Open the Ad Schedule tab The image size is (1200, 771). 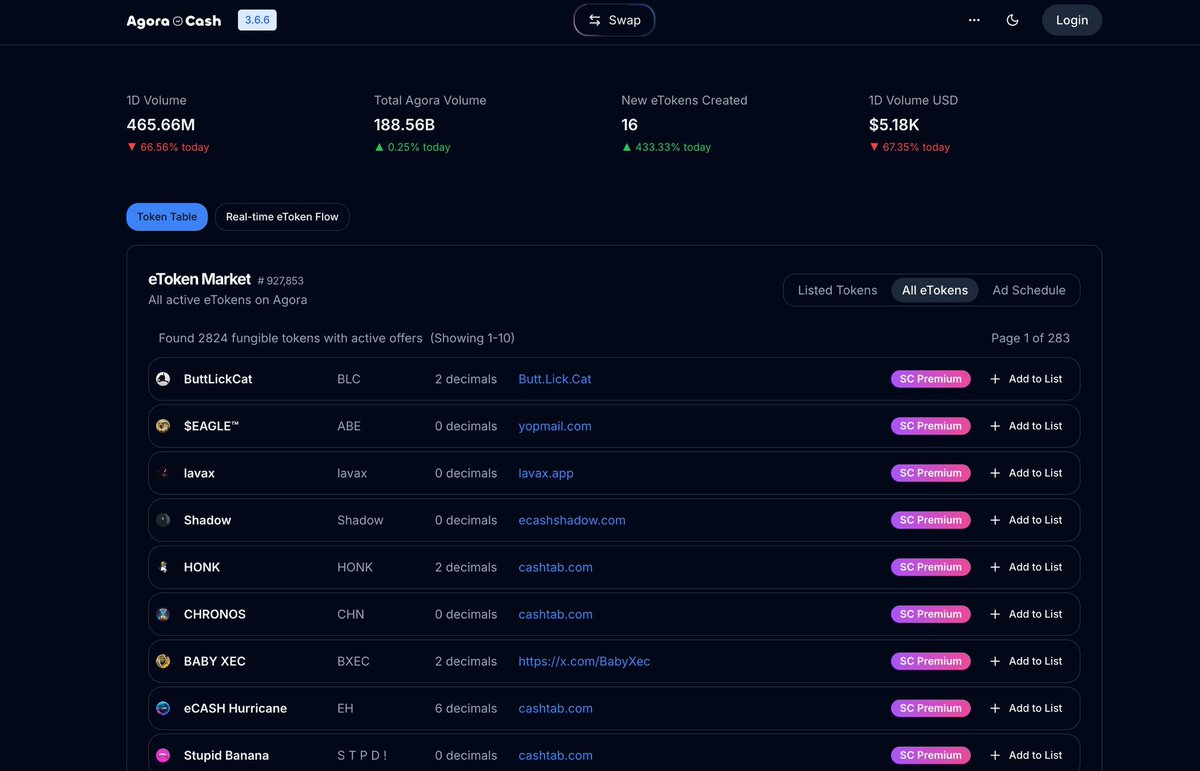click(x=1029, y=290)
